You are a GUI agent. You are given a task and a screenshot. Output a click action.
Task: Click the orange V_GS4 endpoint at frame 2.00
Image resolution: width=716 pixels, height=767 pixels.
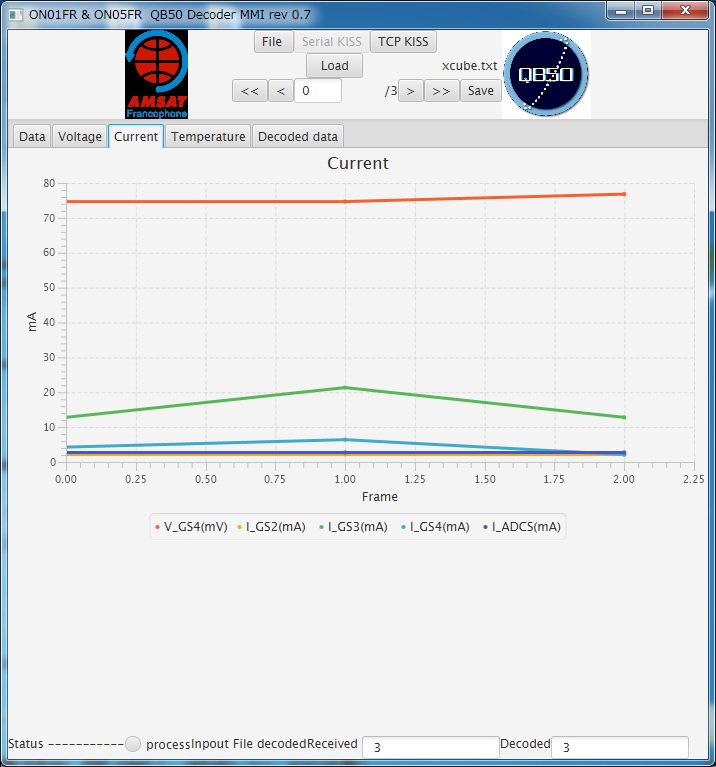click(624, 194)
